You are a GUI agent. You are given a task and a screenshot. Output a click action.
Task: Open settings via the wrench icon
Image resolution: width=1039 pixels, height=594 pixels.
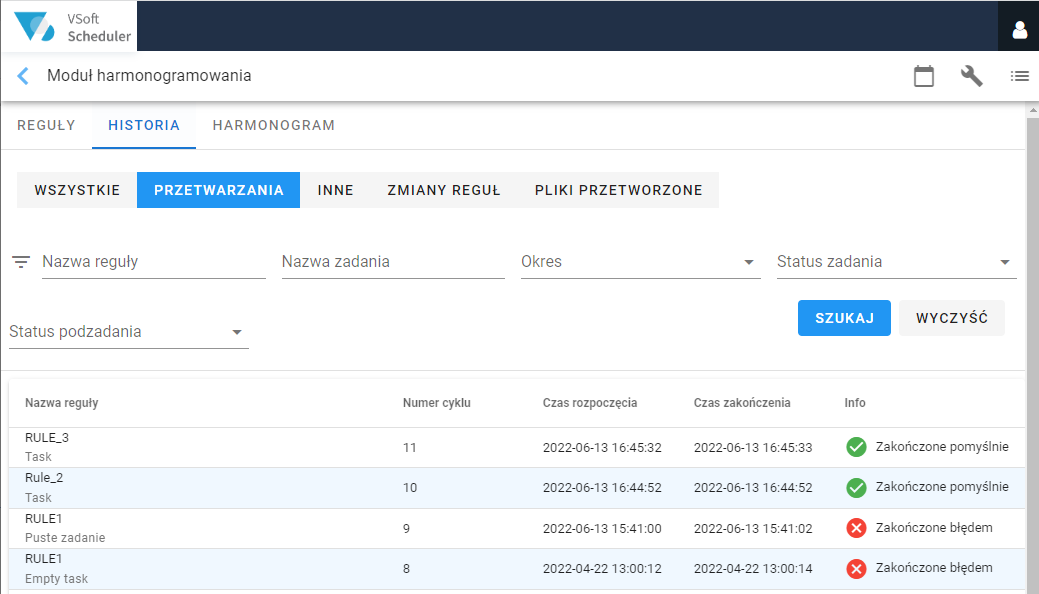pyautogui.click(x=971, y=76)
